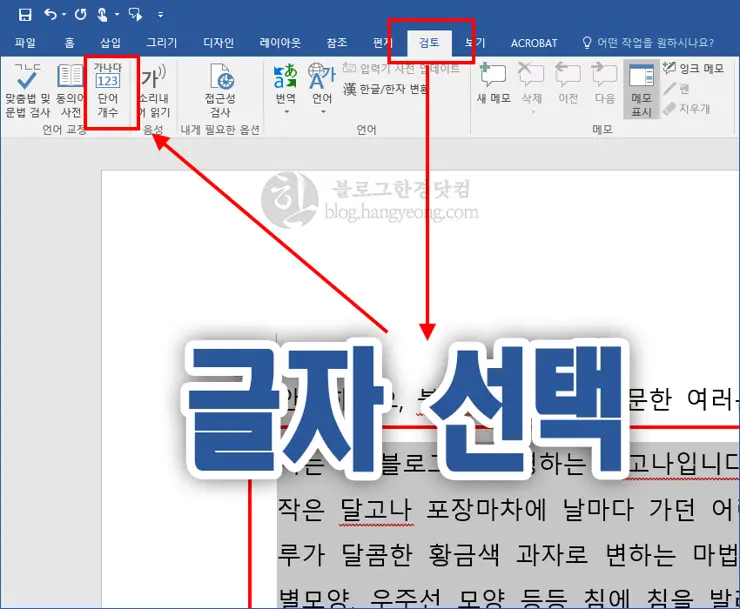Save the document with the floppy icon
740x609 pixels.
(25, 15)
